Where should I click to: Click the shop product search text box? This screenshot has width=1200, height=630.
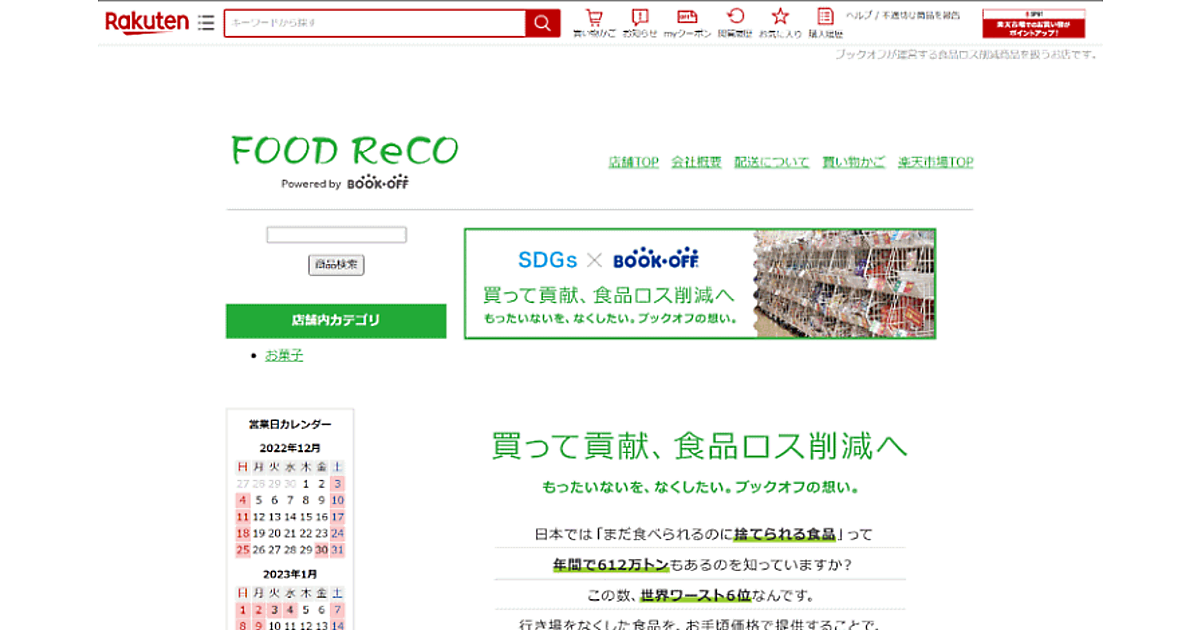[x=336, y=235]
